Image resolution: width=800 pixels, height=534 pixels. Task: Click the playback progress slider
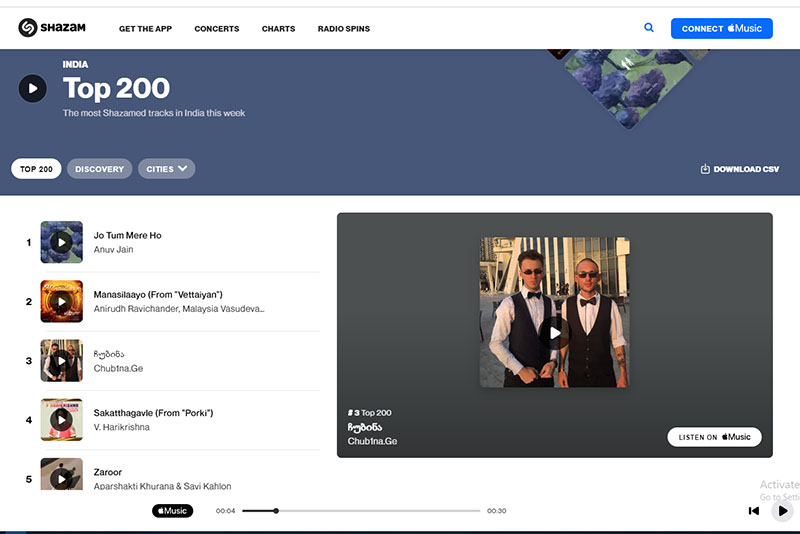coord(360,511)
